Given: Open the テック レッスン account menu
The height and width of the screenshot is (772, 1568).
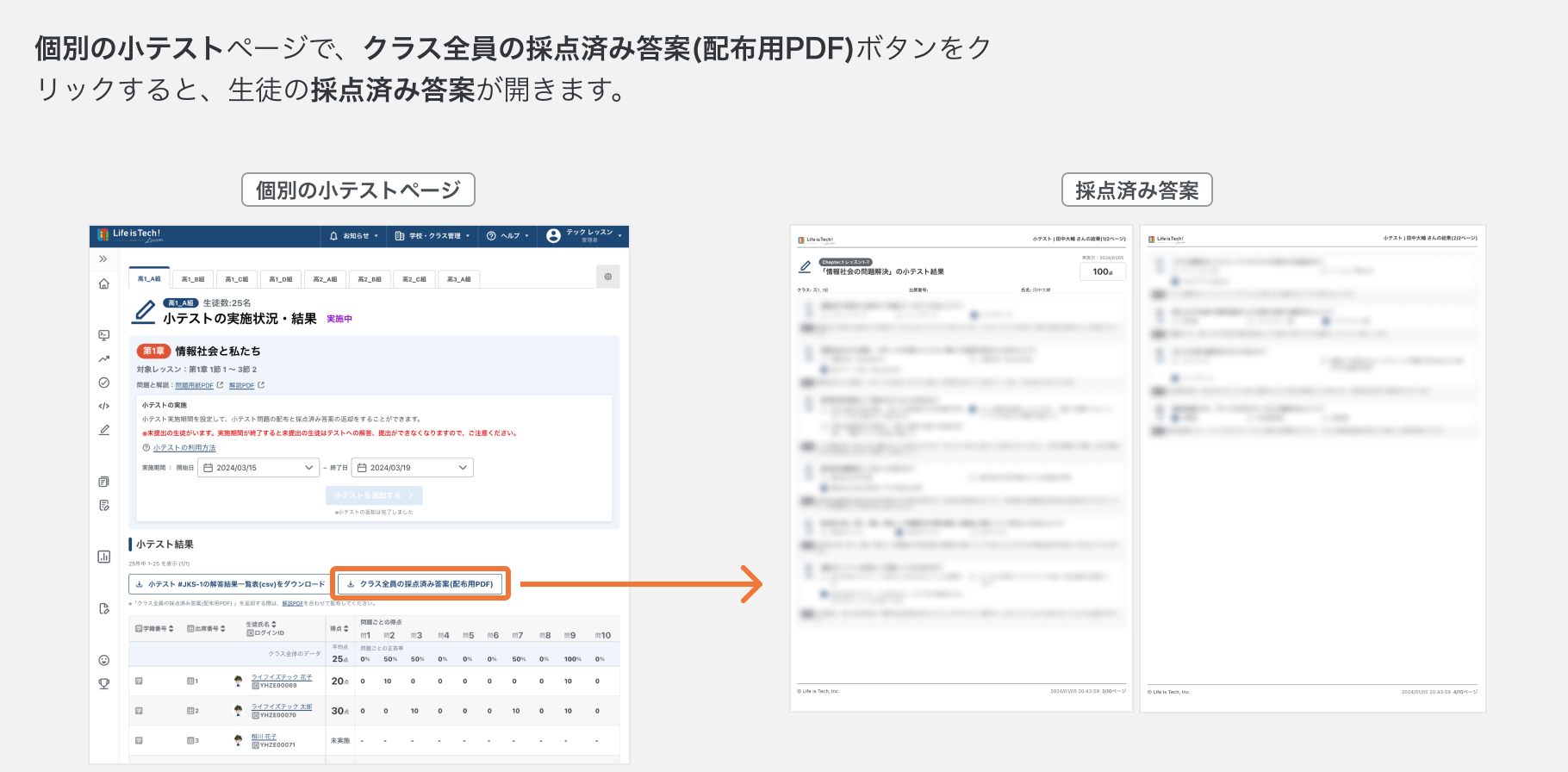Looking at the screenshot, I should pos(584,235).
